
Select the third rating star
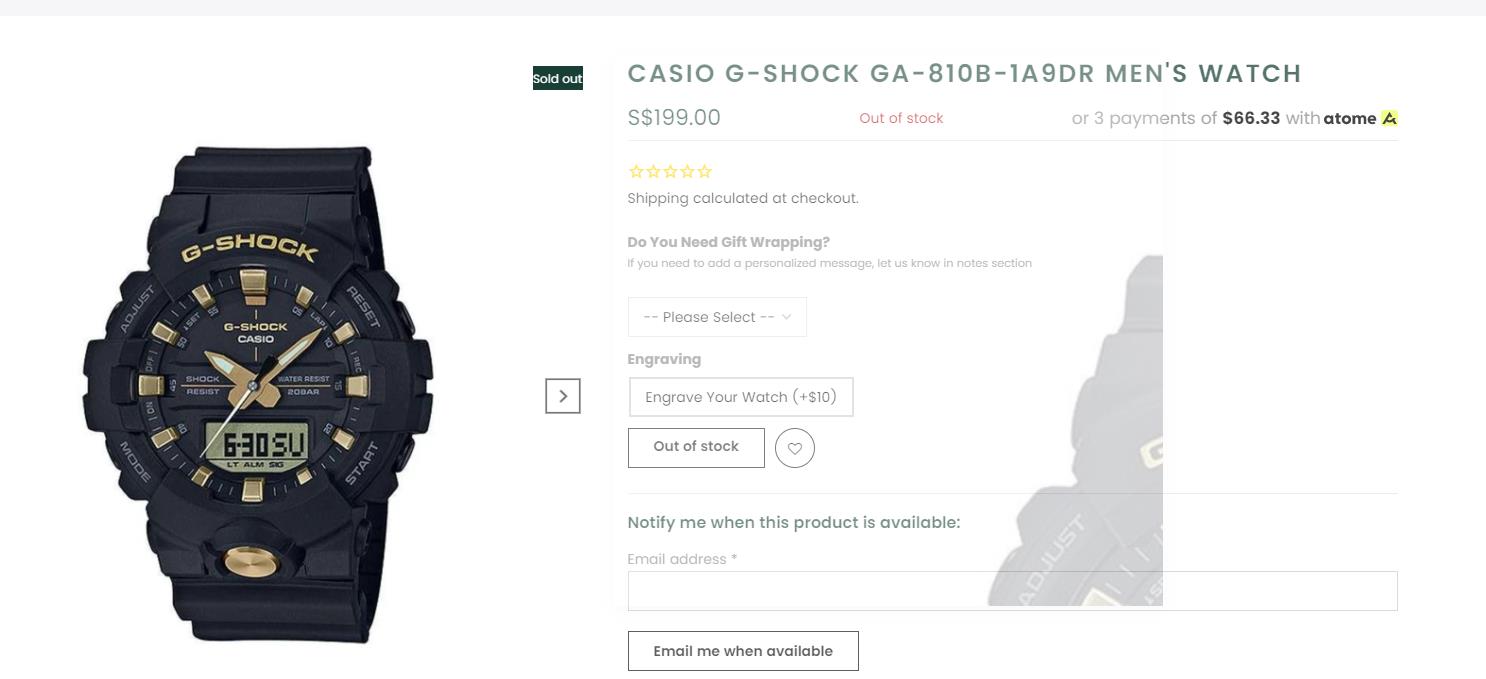click(670, 172)
